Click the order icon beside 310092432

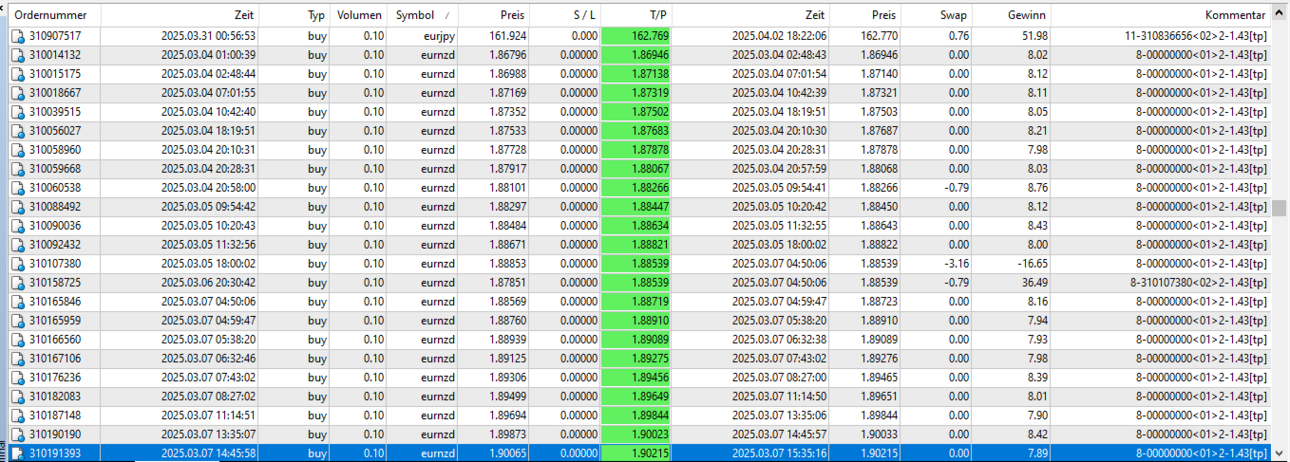pyautogui.click(x=17, y=245)
